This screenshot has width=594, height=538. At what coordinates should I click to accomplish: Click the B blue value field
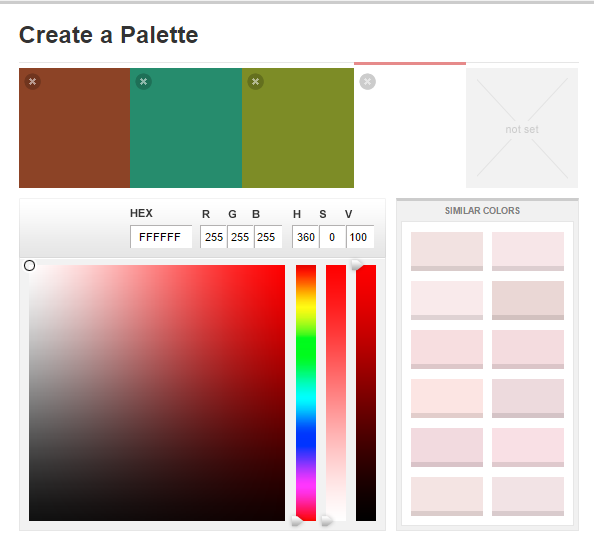(x=268, y=237)
